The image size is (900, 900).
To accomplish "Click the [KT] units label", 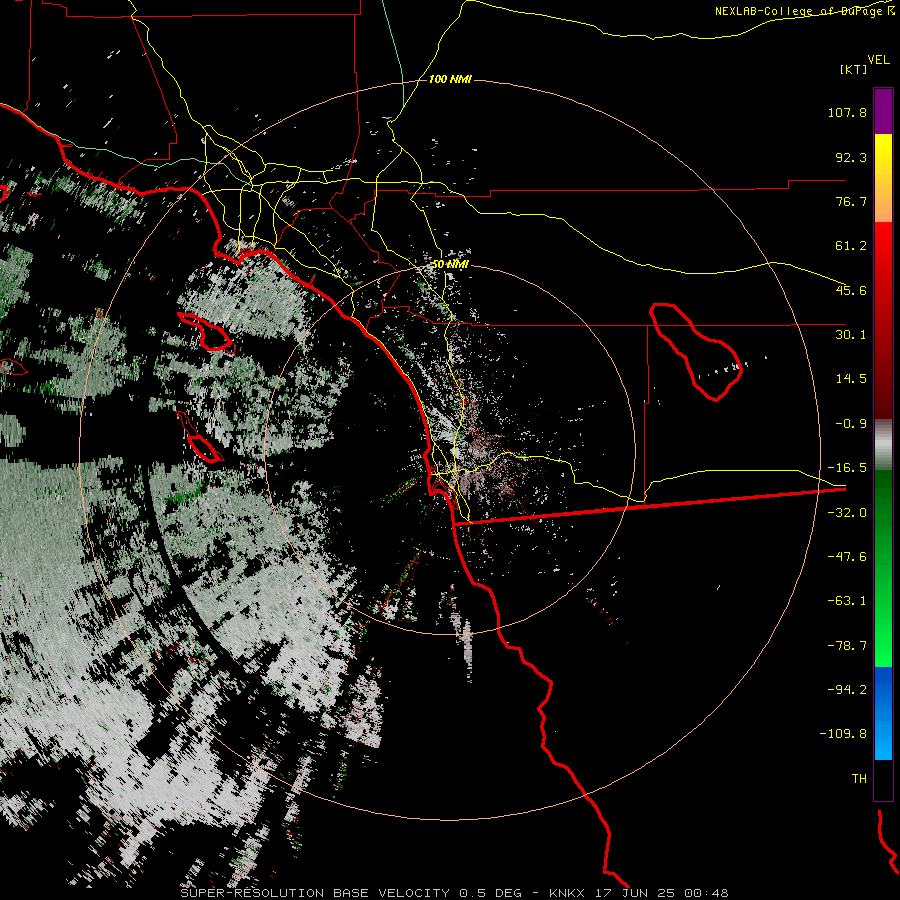I will (853, 69).
